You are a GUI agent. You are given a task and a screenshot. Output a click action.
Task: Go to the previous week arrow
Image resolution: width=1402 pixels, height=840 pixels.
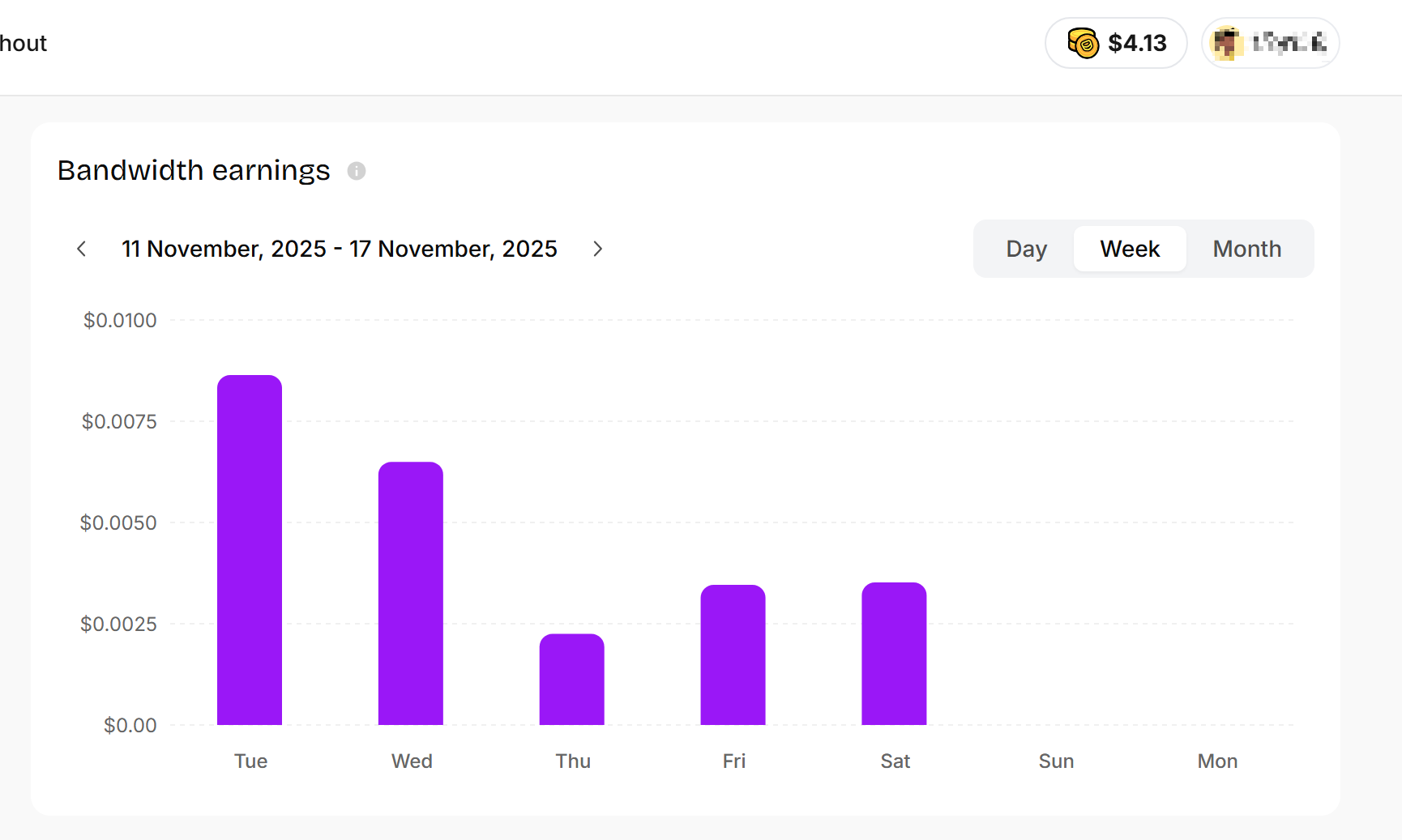(81, 249)
